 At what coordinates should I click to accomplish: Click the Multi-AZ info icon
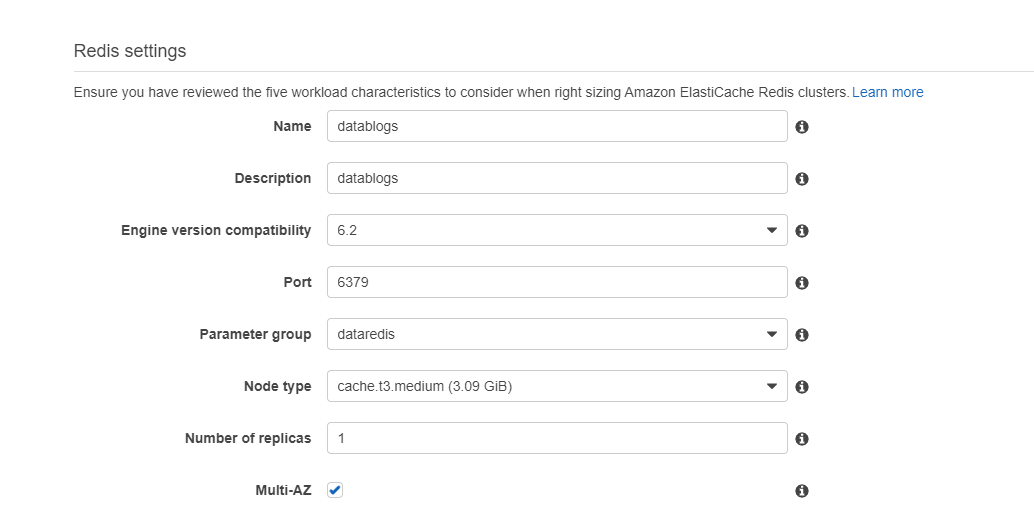pos(802,491)
